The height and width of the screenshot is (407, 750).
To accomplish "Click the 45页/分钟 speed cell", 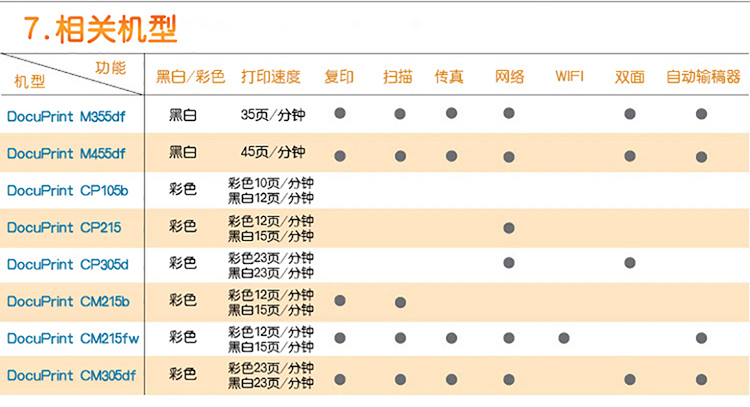I will click(273, 152).
